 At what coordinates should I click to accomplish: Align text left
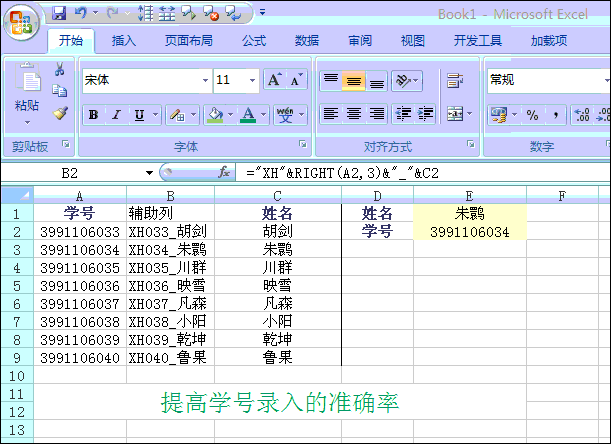tap(331, 114)
